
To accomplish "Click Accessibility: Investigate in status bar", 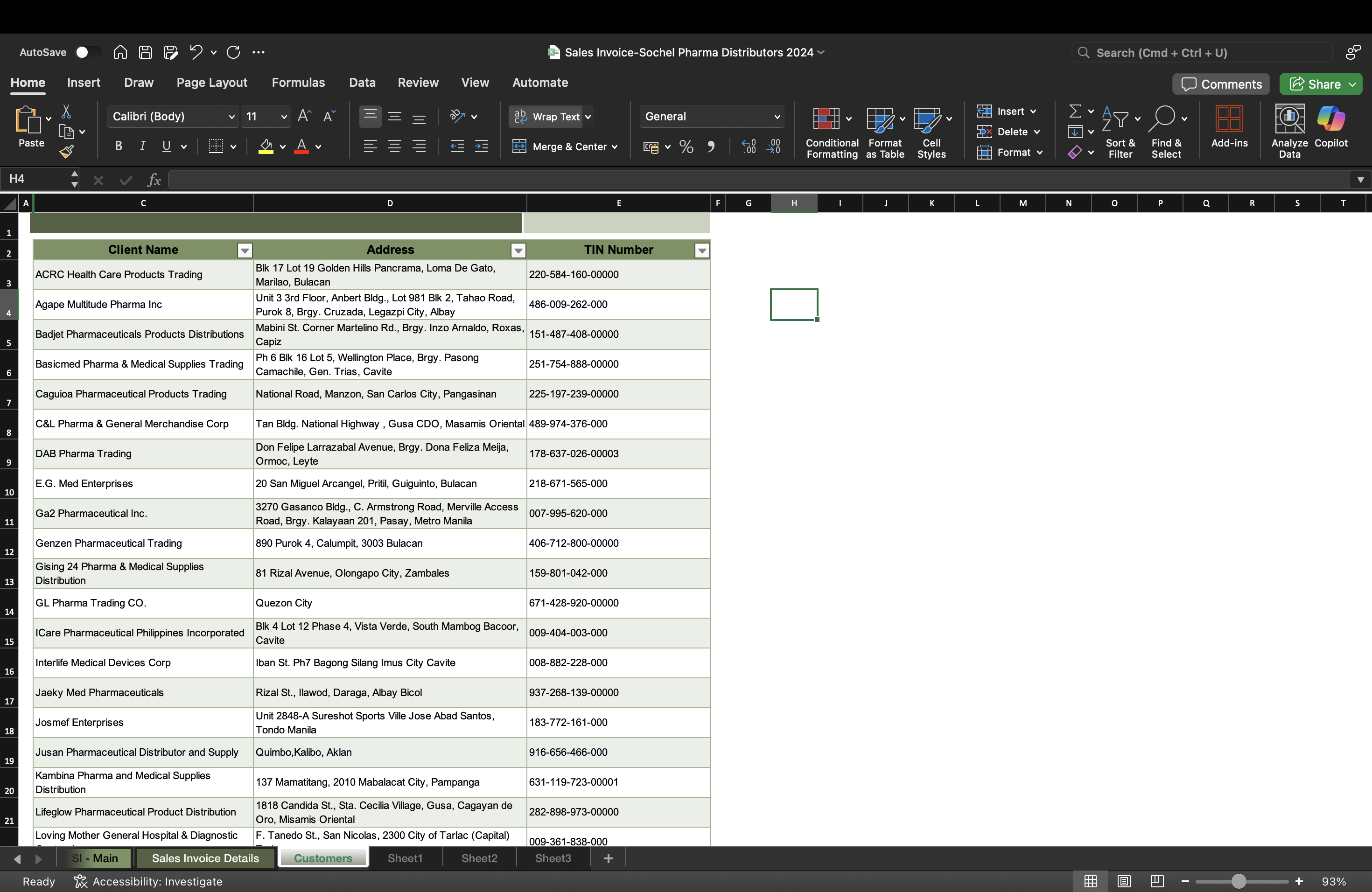I will click(148, 882).
